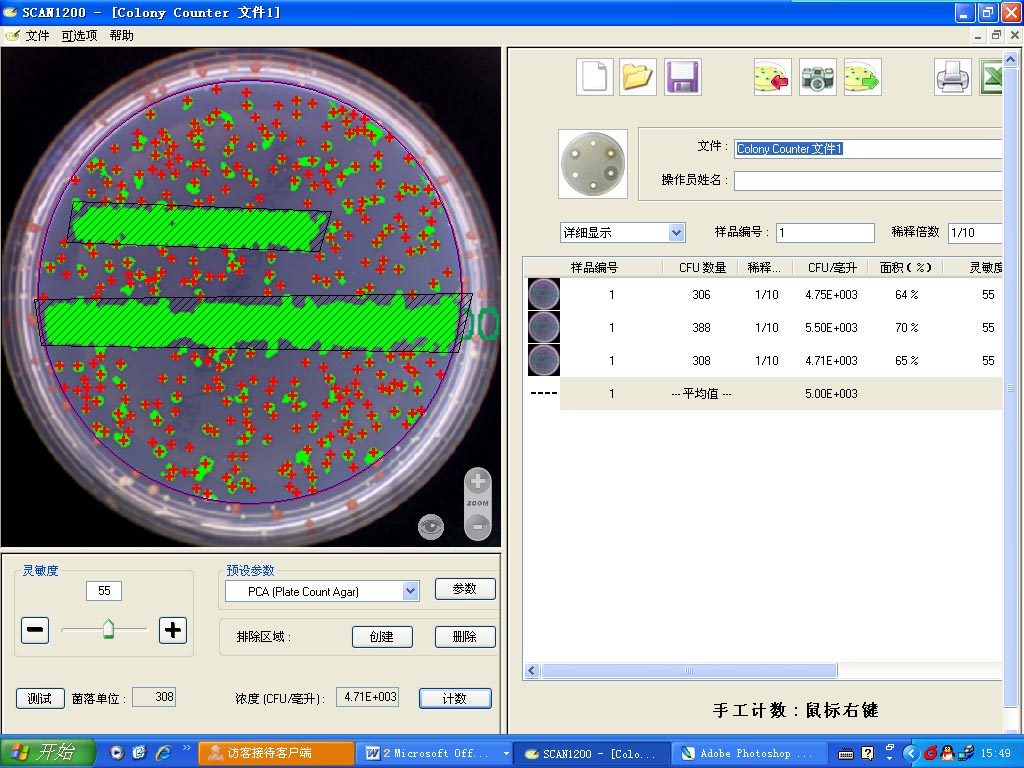Image resolution: width=1024 pixels, height=768 pixels.
Task: Zoom out on the plate image
Action: click(x=478, y=525)
